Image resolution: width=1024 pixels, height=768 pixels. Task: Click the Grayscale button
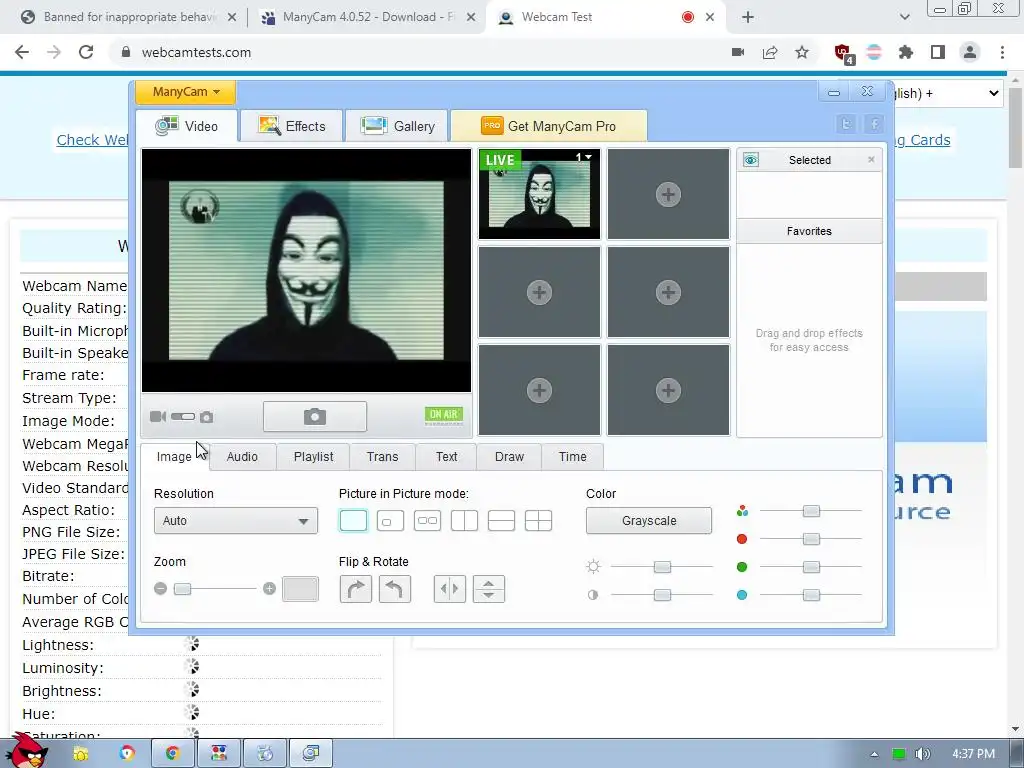click(x=649, y=520)
